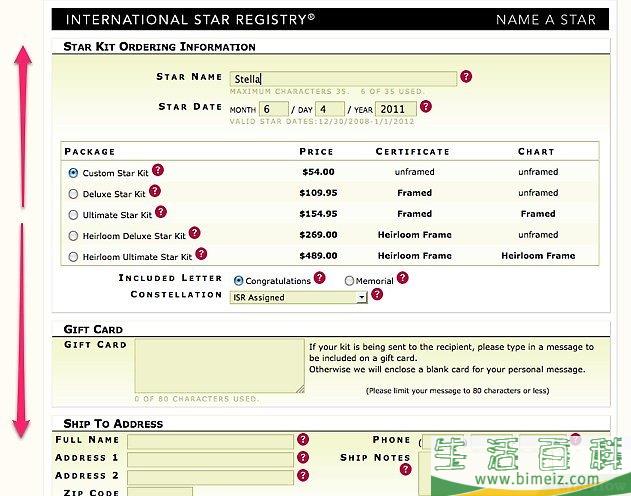The height and width of the screenshot is (496, 631).
Task: Click the Year field showing 2011
Action: coord(396,109)
